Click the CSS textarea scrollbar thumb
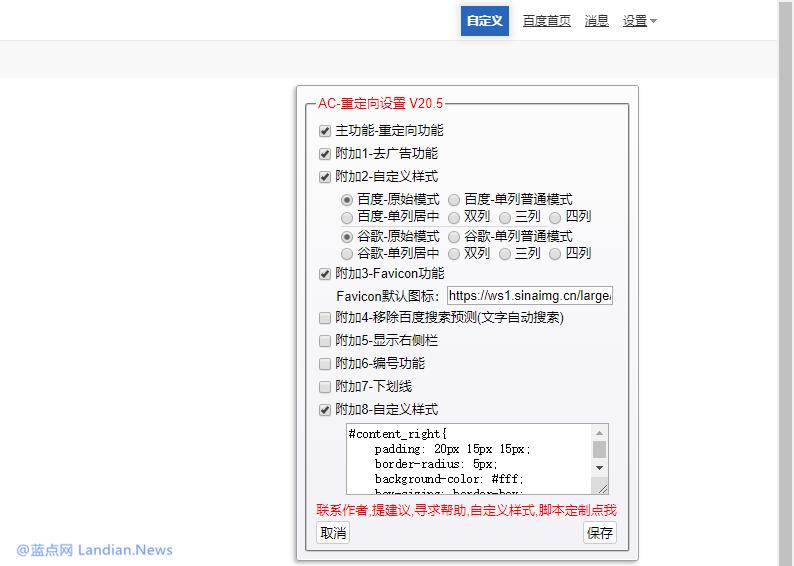This screenshot has width=794, height=566. (600, 449)
